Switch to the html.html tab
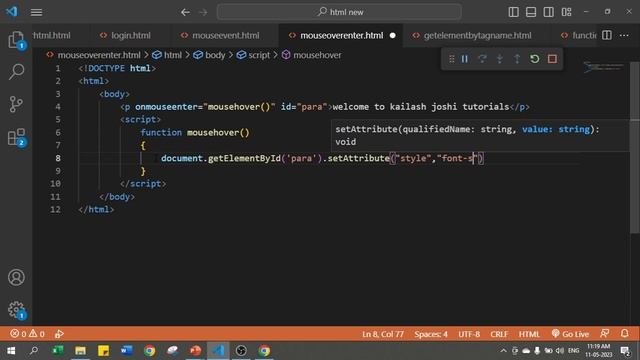Viewport: 640px width, 360px height. tap(51, 36)
